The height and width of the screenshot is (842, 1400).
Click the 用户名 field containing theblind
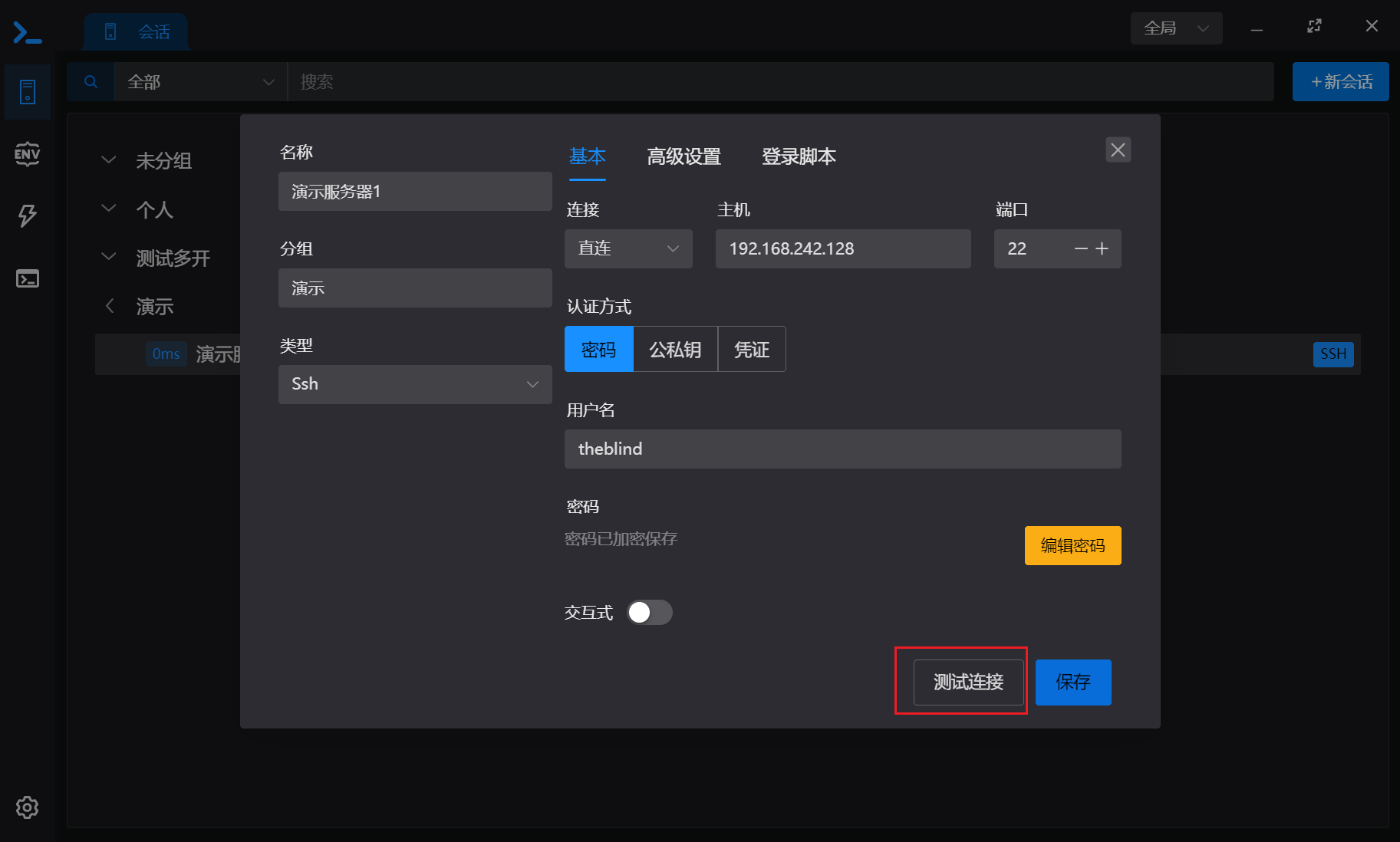click(x=842, y=449)
